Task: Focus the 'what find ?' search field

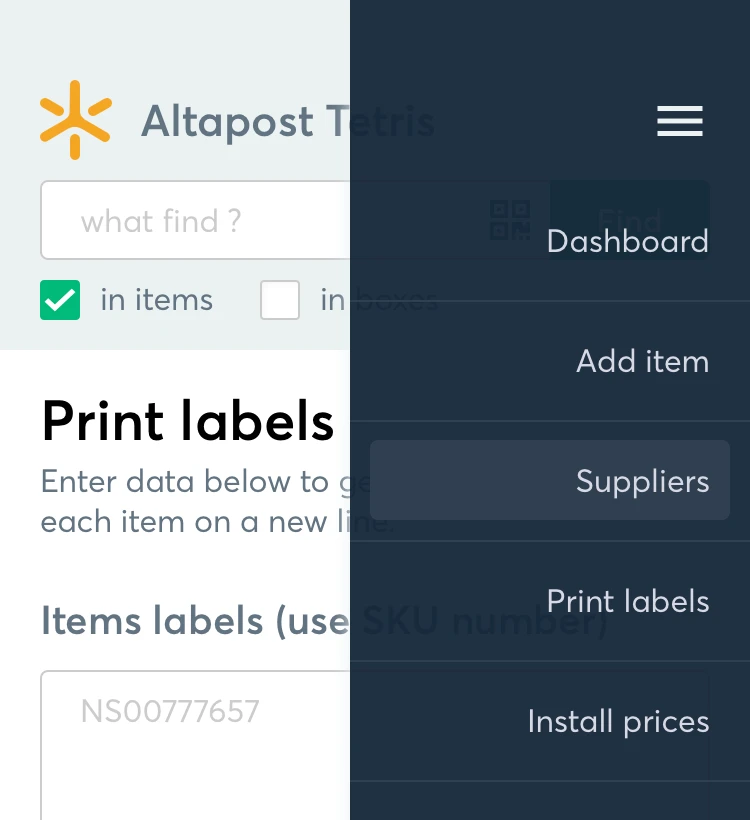Action: tap(200, 220)
